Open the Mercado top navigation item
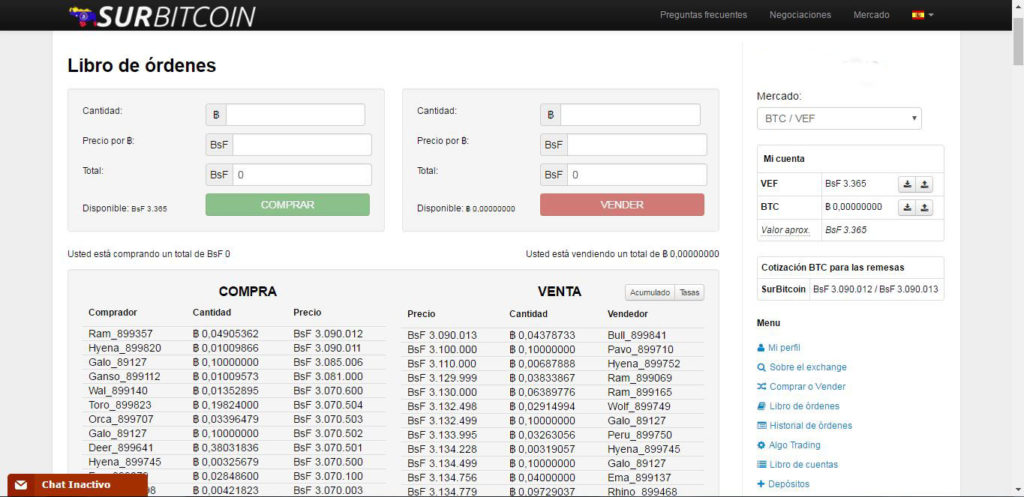Viewport: 1024px width, 497px height. click(871, 15)
